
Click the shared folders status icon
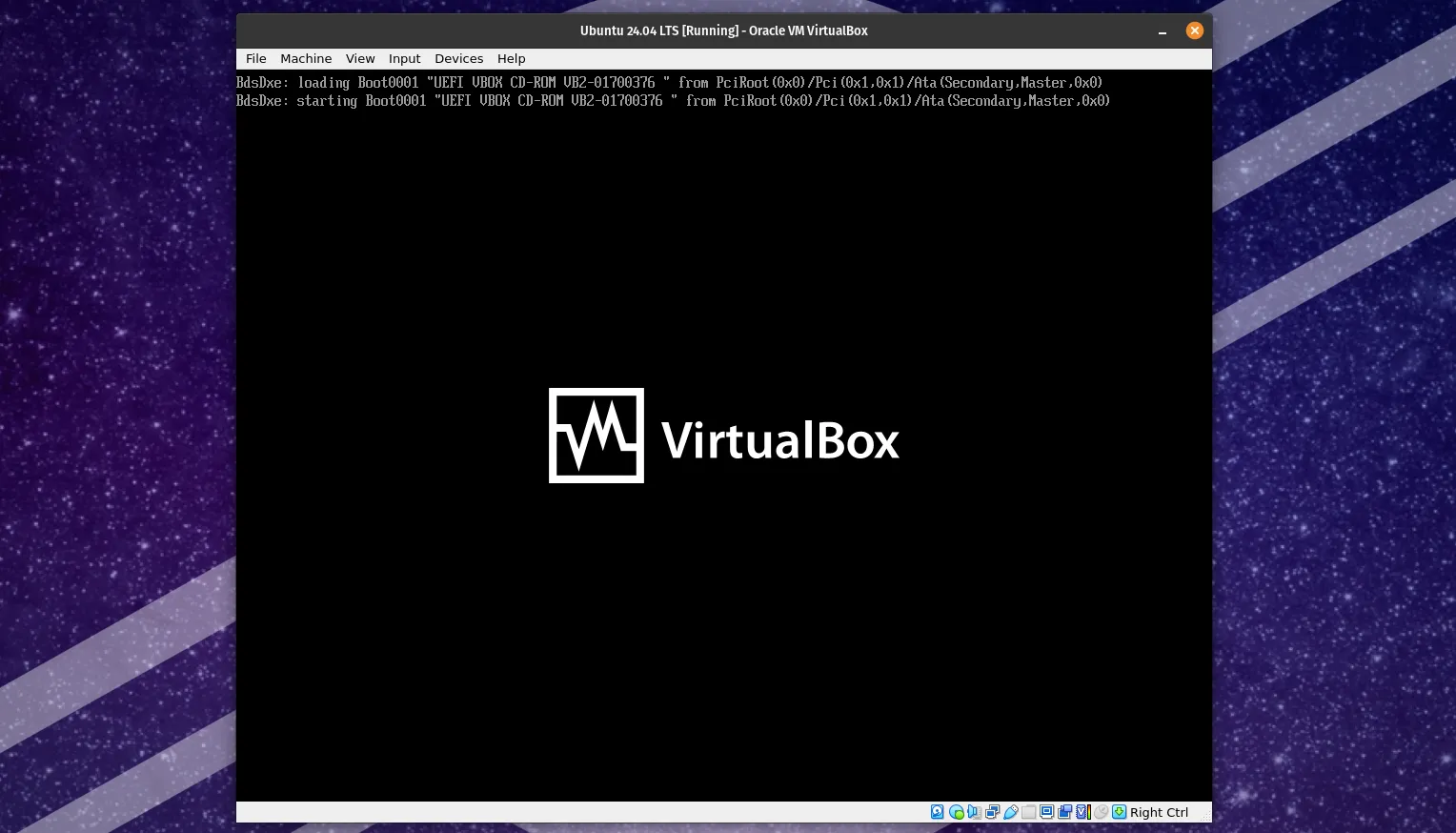coord(1029,811)
